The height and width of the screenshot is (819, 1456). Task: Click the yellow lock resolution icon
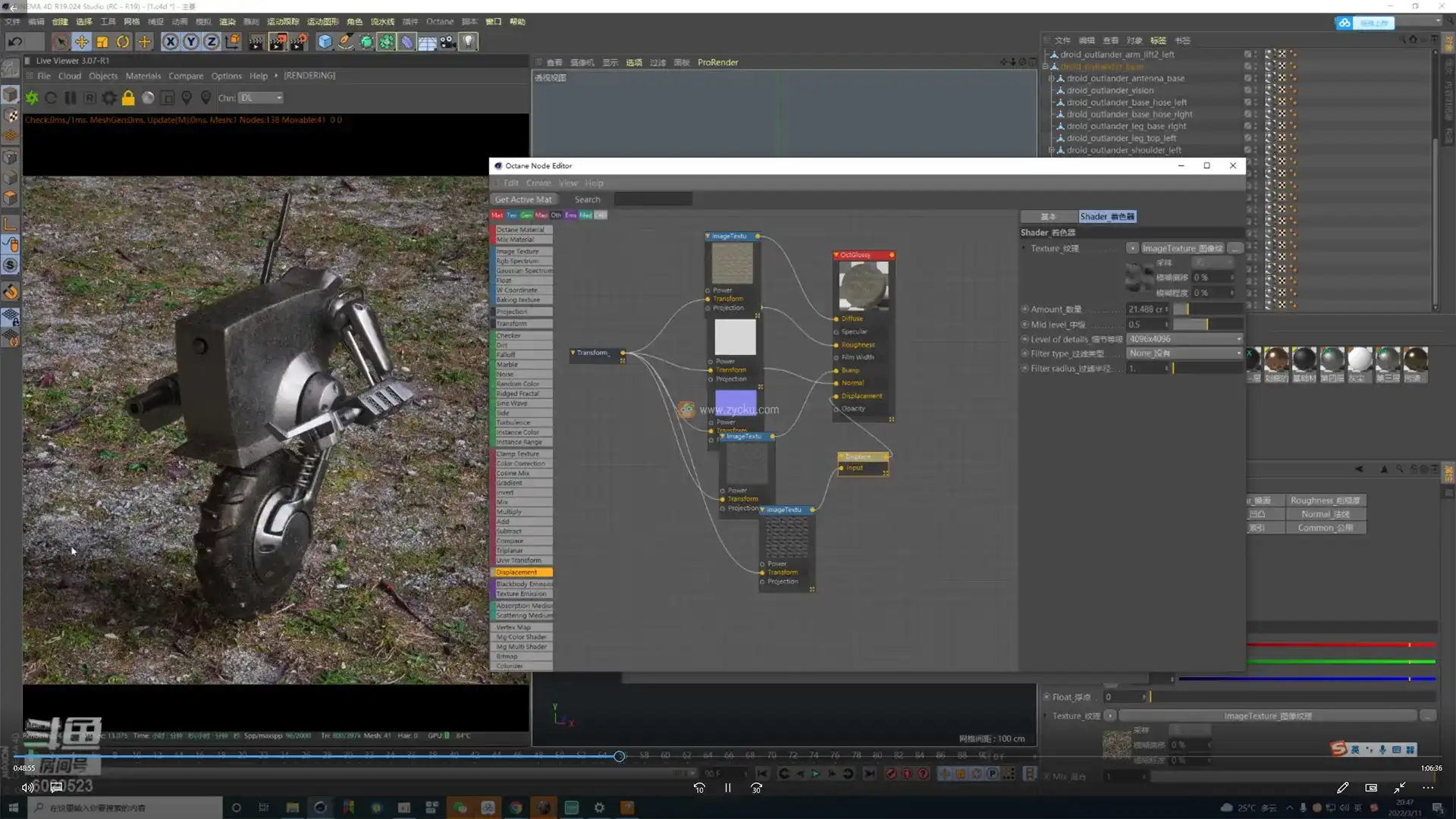[x=128, y=98]
